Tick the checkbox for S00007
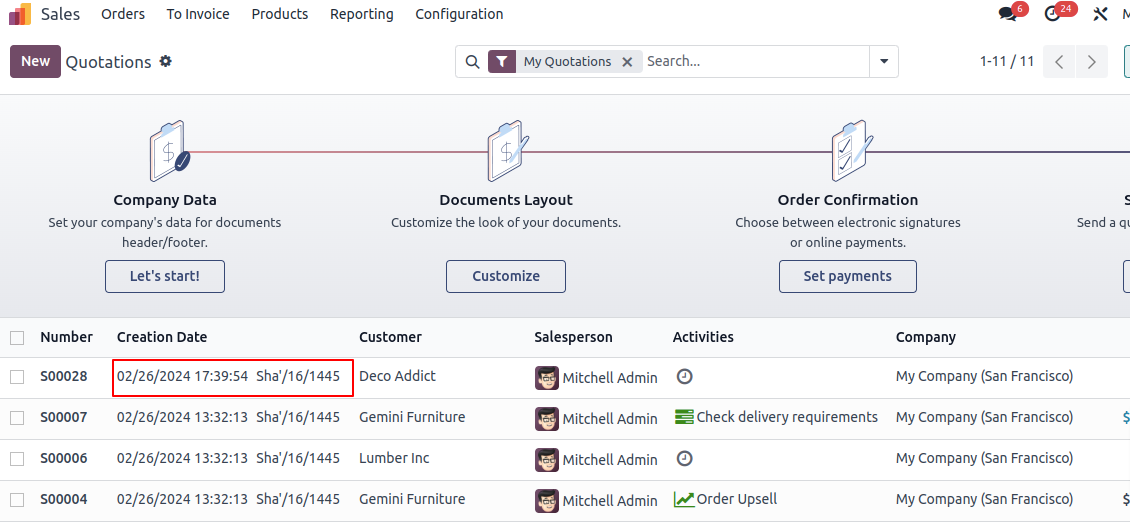This screenshot has height=523, width=1130. (x=17, y=418)
